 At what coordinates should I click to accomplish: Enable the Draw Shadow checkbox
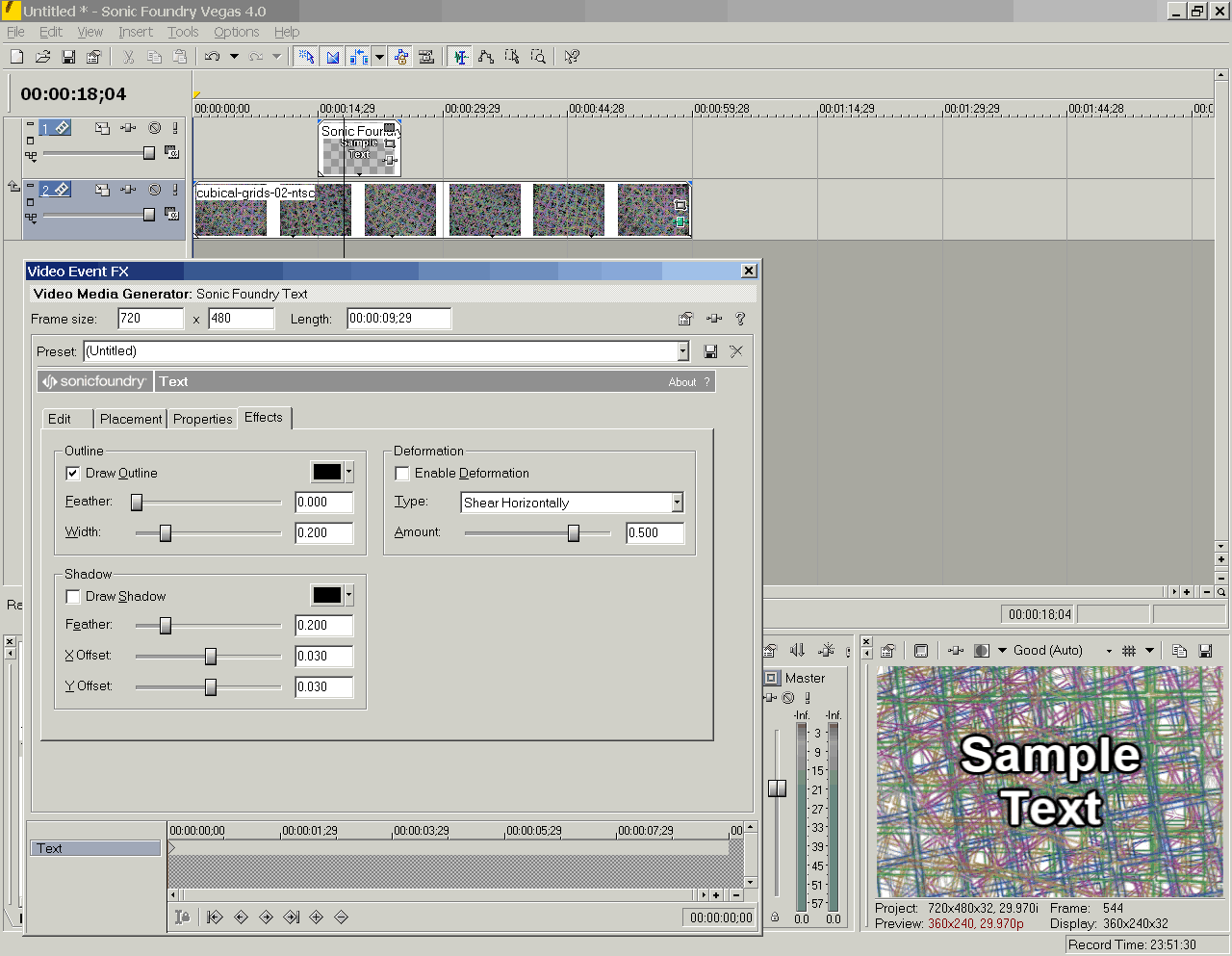(72, 596)
